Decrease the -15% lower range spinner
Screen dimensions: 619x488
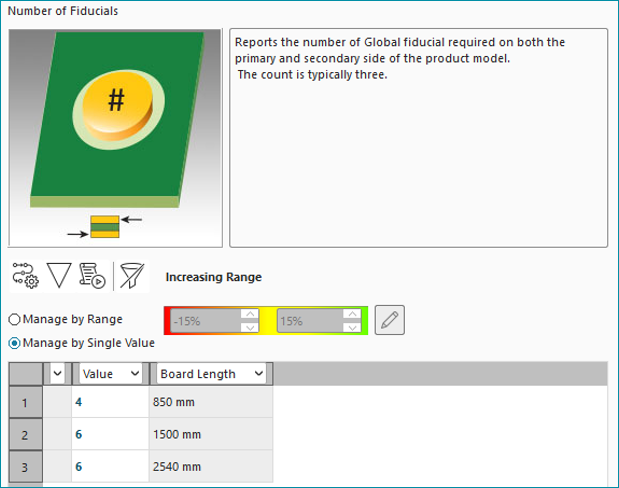(250, 327)
